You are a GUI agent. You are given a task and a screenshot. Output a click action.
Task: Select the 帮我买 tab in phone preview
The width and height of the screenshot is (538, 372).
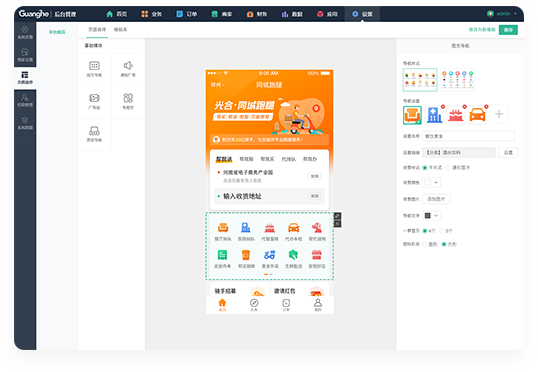pyautogui.click(x=267, y=159)
